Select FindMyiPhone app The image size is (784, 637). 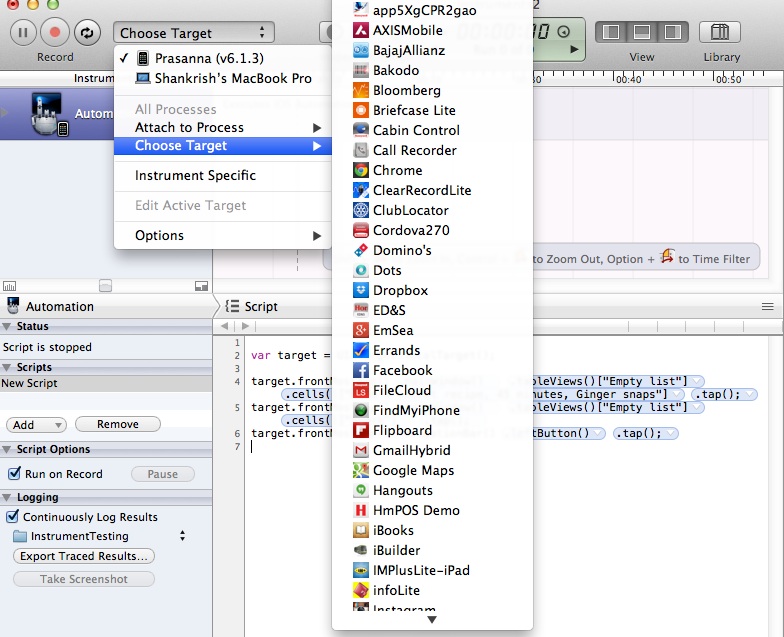click(x=432, y=410)
